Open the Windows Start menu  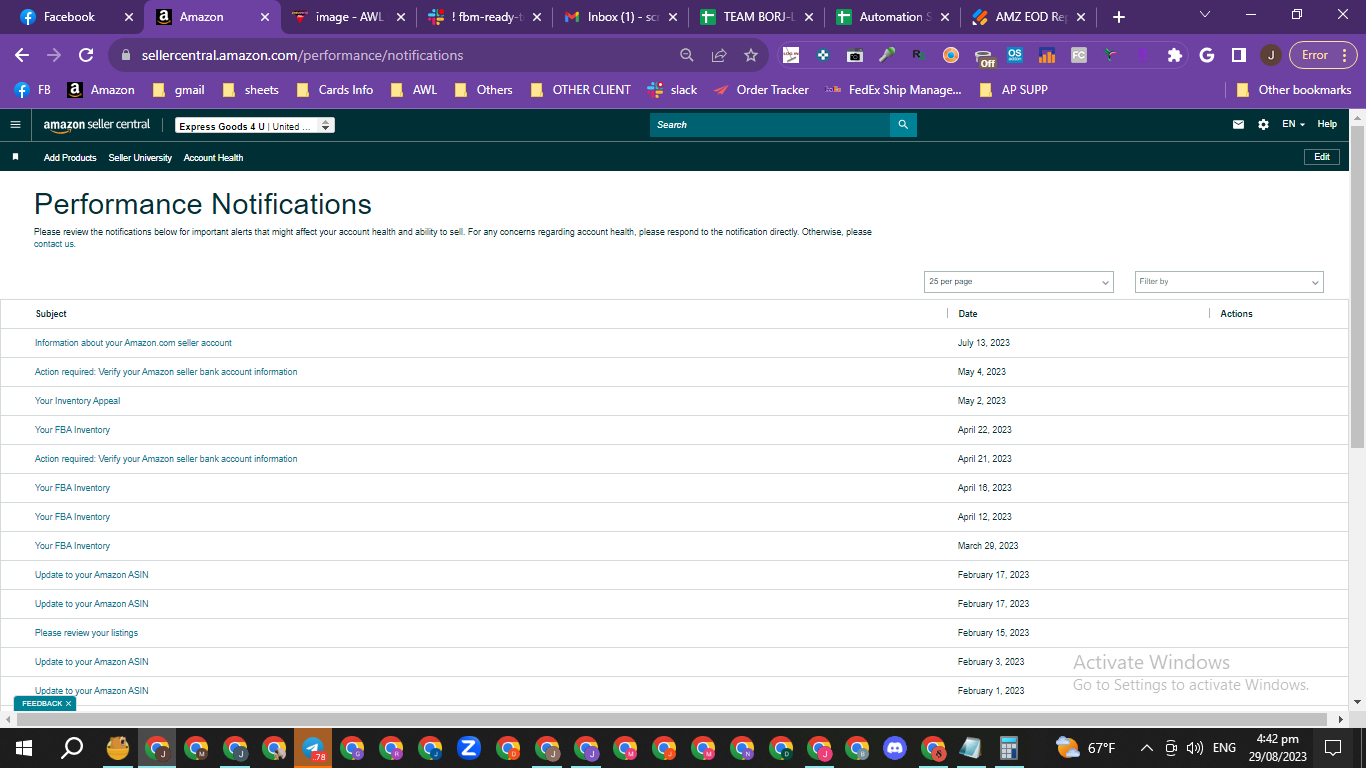(24, 748)
